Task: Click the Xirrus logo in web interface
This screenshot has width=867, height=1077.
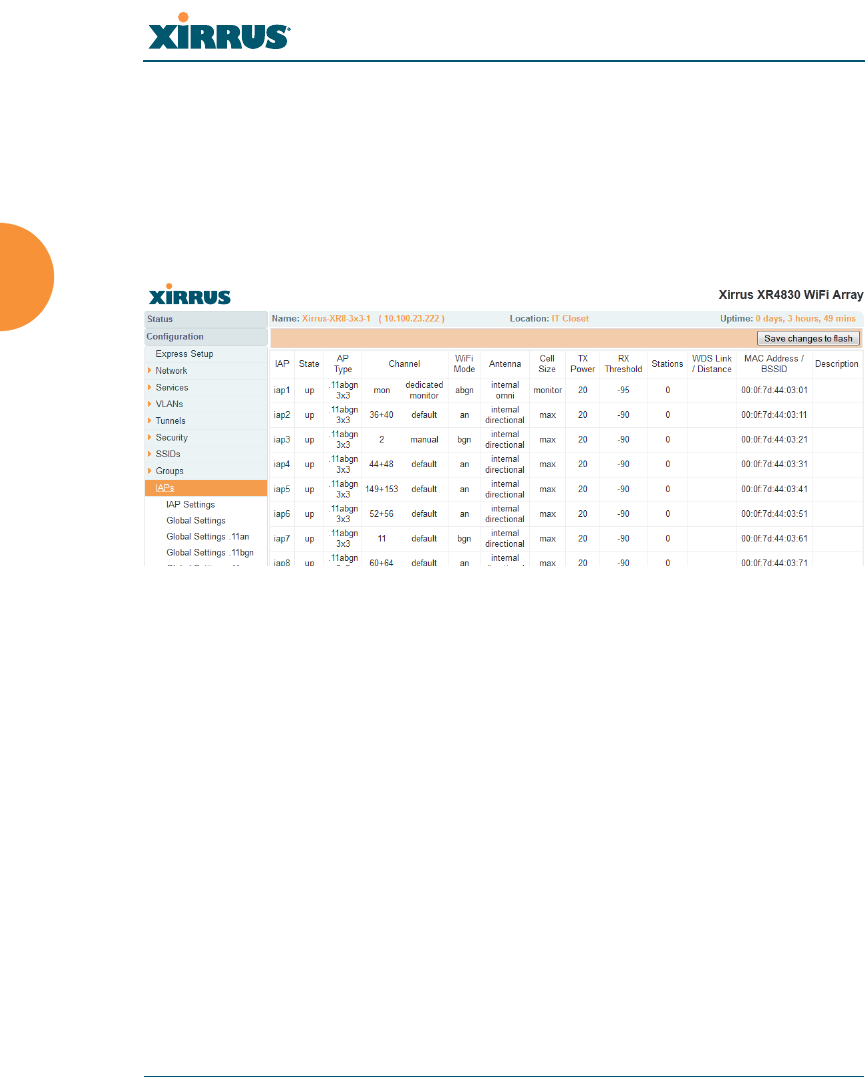Action: [190, 294]
